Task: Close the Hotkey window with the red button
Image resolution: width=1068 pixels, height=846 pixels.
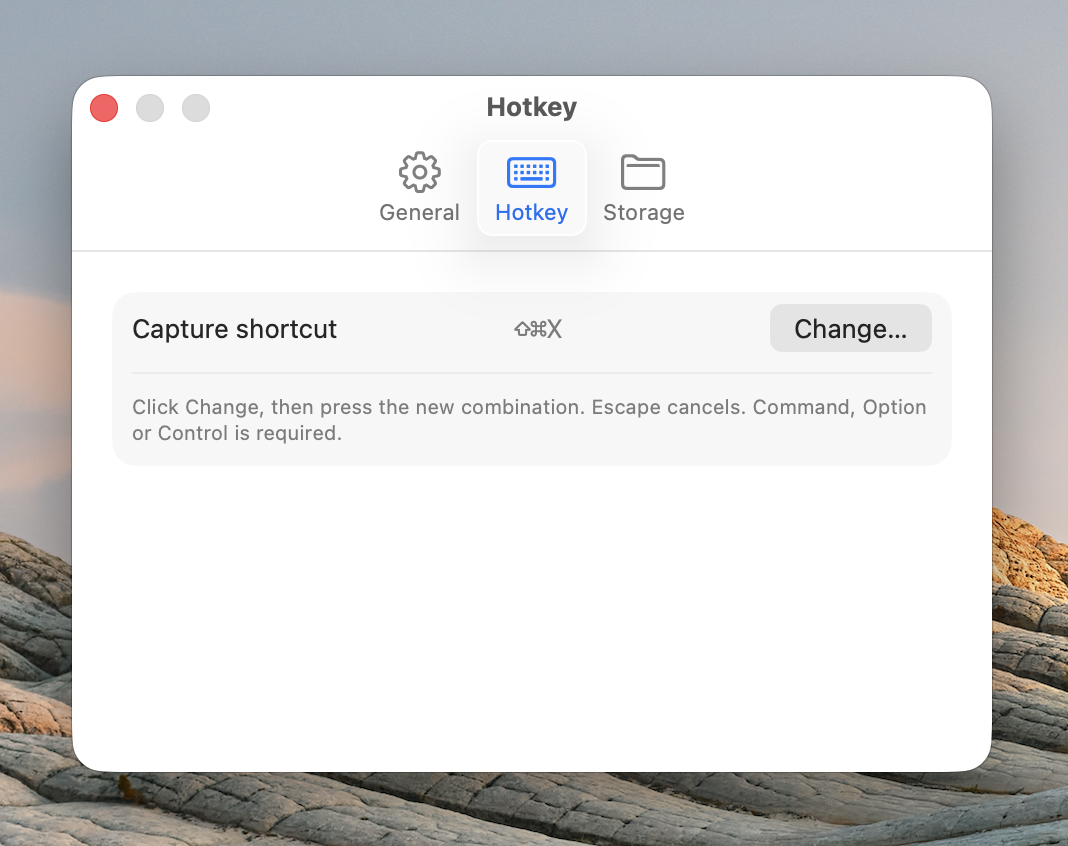Action: 104,108
